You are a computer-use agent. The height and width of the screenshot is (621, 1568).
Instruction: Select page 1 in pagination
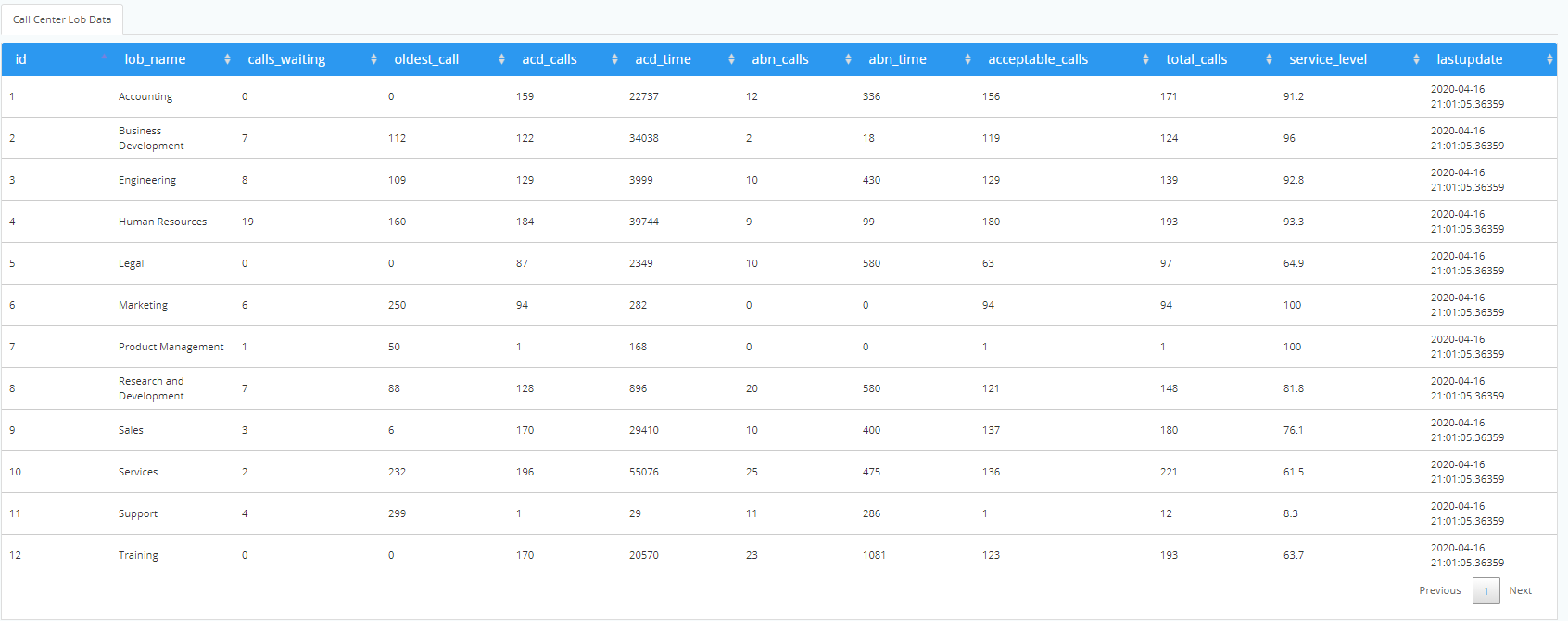1486,591
